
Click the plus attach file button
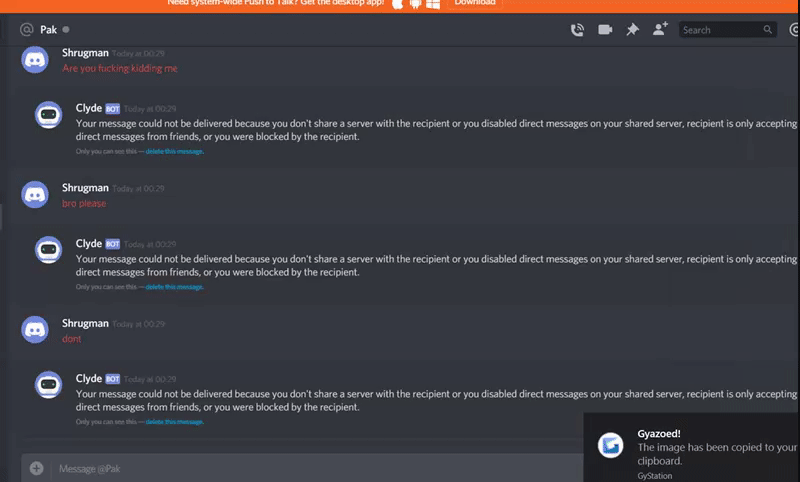(x=36, y=468)
